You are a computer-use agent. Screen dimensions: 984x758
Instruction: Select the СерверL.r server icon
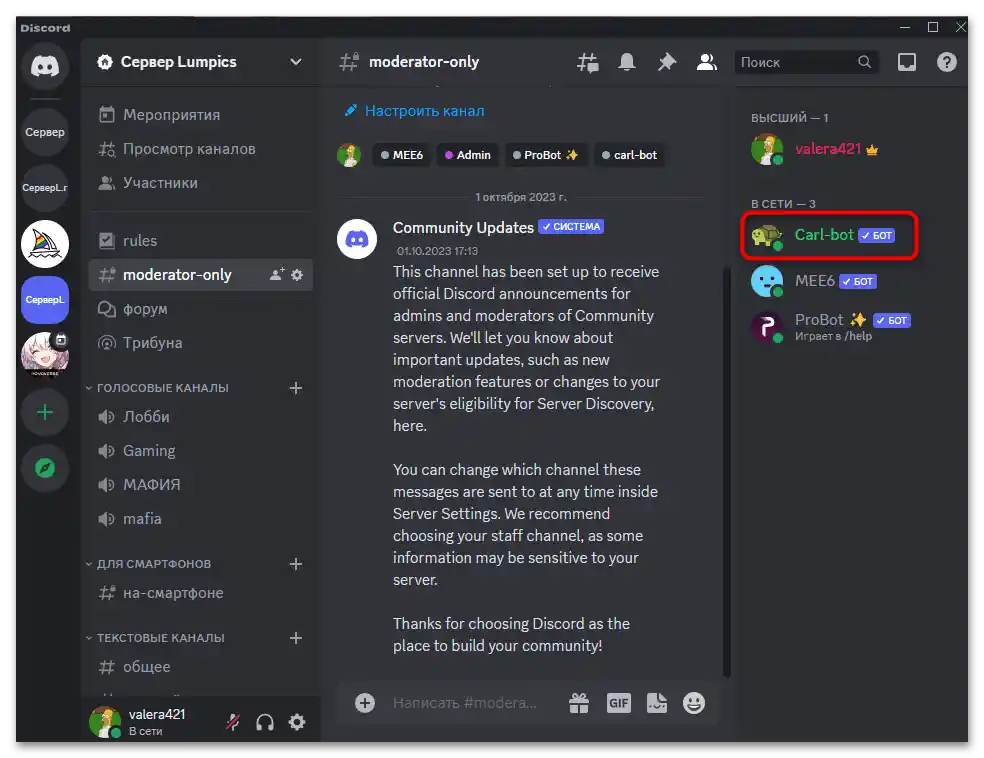tap(45, 188)
